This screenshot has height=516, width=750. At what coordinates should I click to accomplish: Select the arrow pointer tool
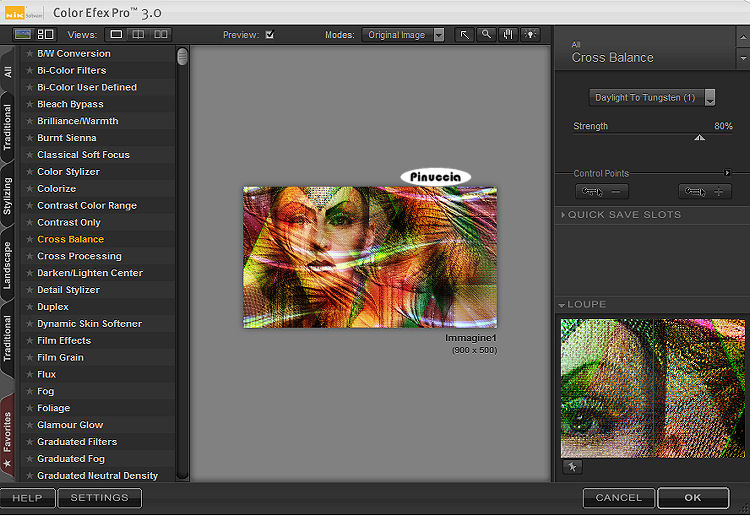pos(465,35)
